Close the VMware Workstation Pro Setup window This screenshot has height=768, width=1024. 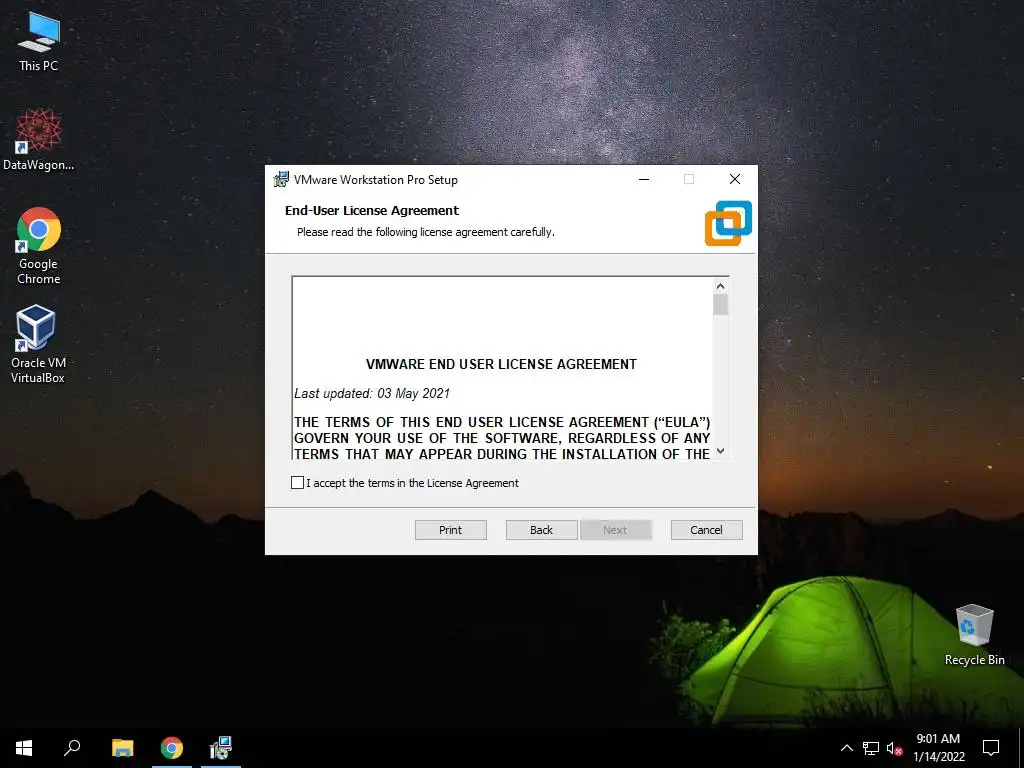pyautogui.click(x=735, y=179)
